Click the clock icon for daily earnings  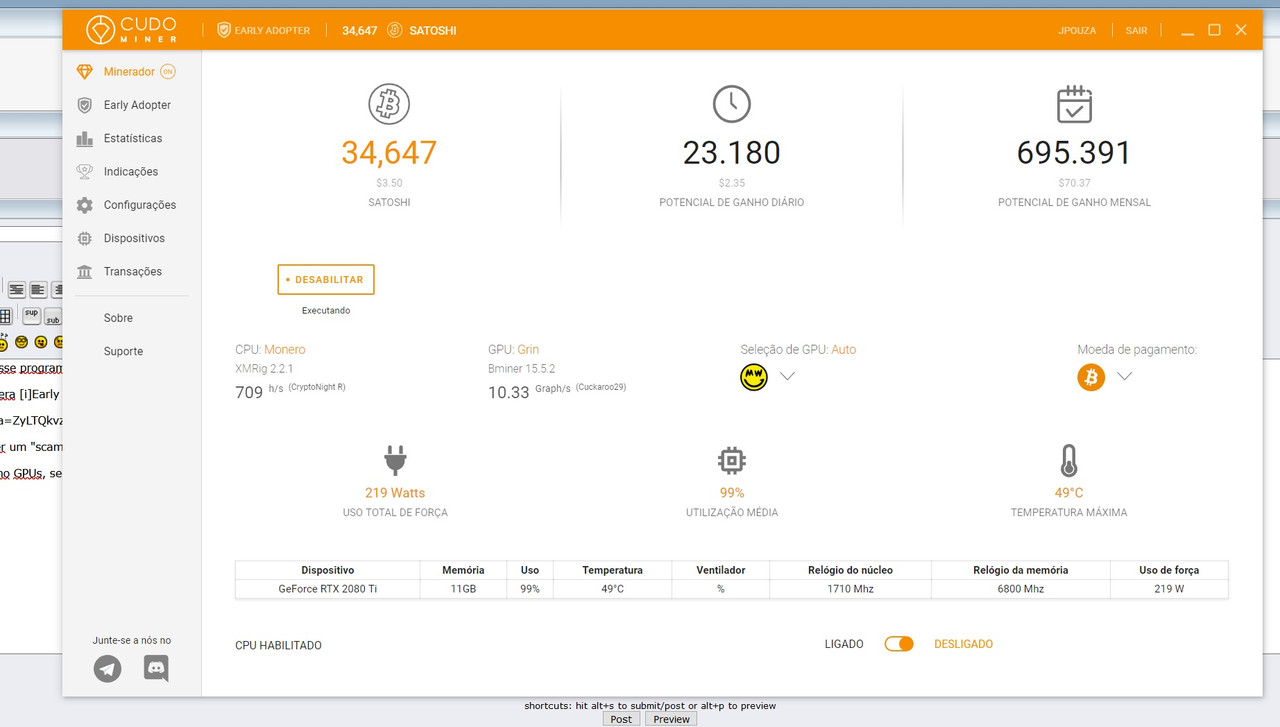[732, 104]
